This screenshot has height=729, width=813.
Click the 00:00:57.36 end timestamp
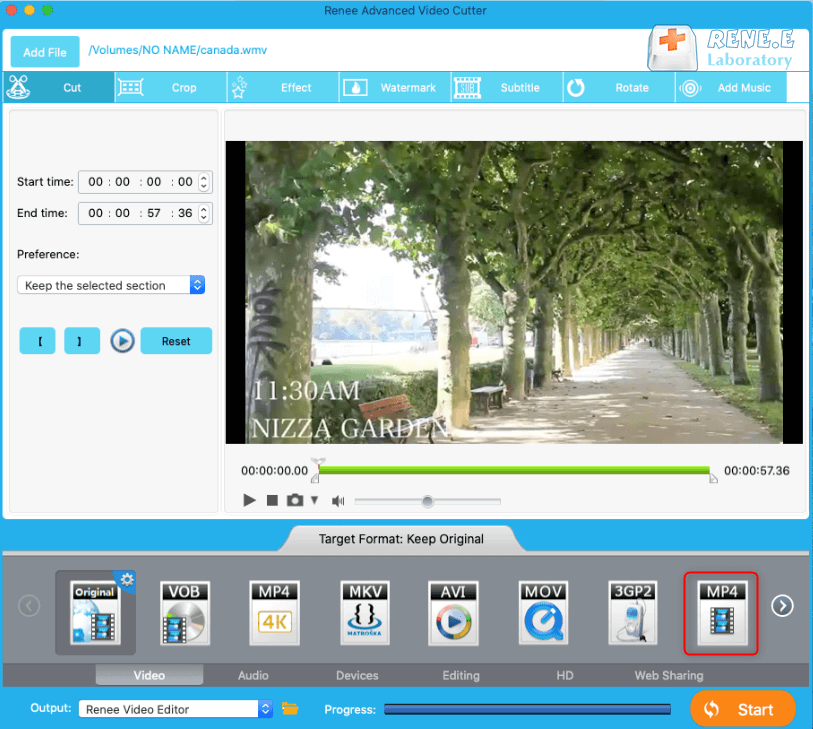point(756,471)
